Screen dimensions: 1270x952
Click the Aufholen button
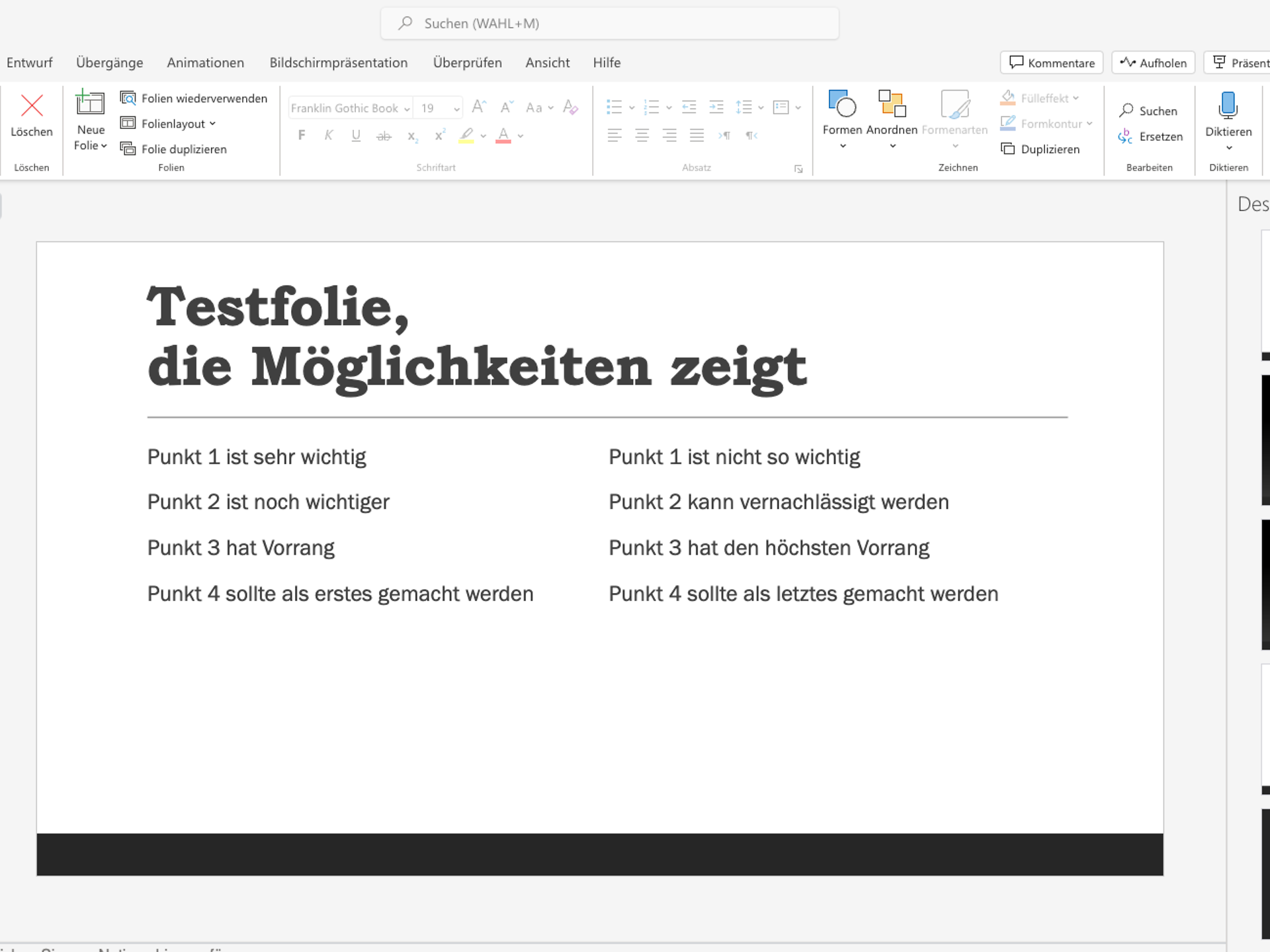pos(1152,62)
